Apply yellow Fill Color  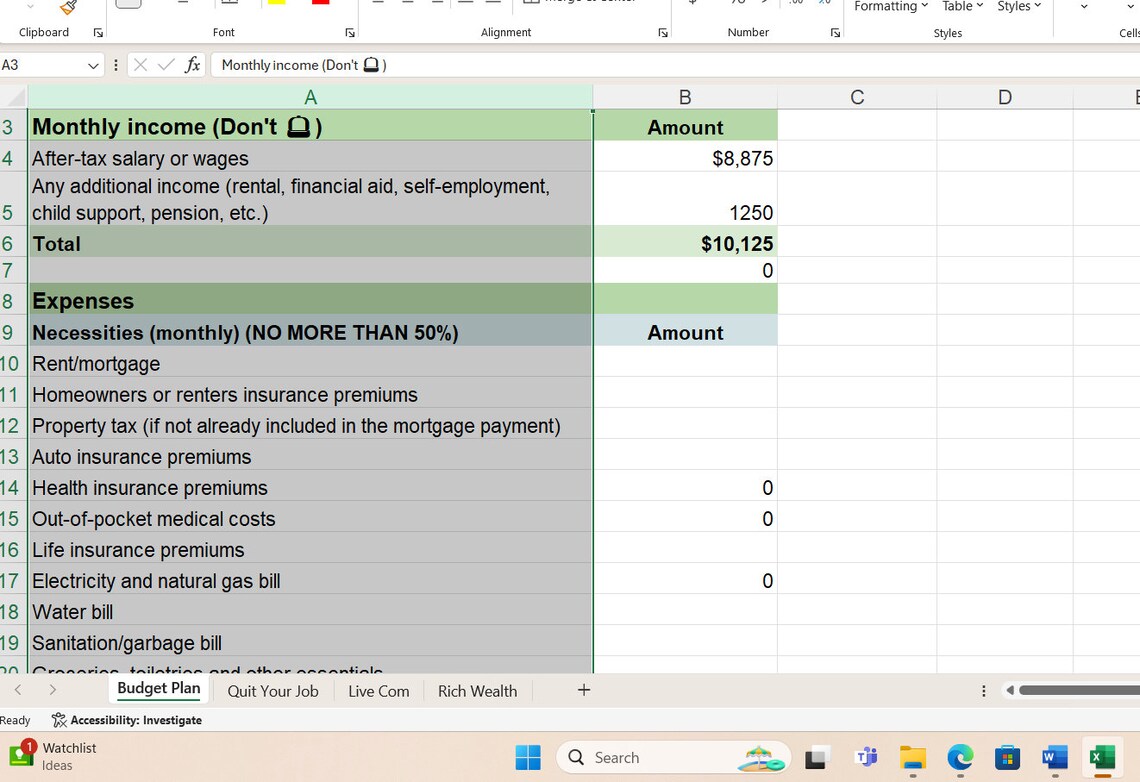[x=277, y=4]
